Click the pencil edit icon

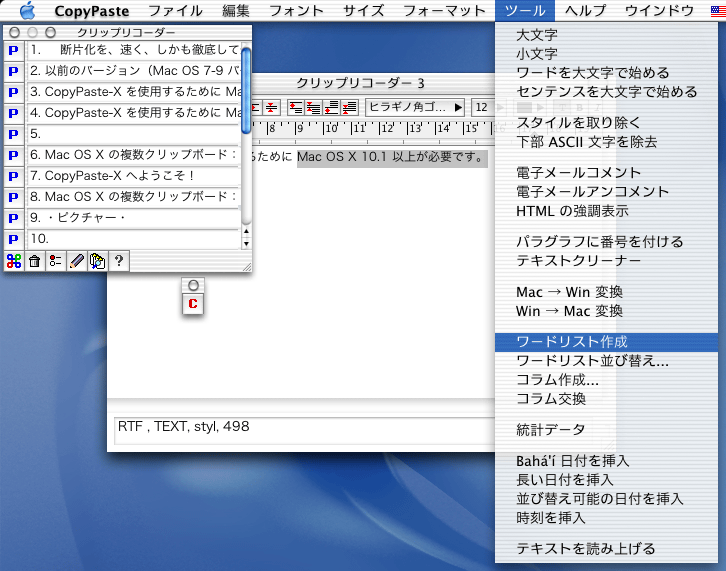click(x=76, y=261)
